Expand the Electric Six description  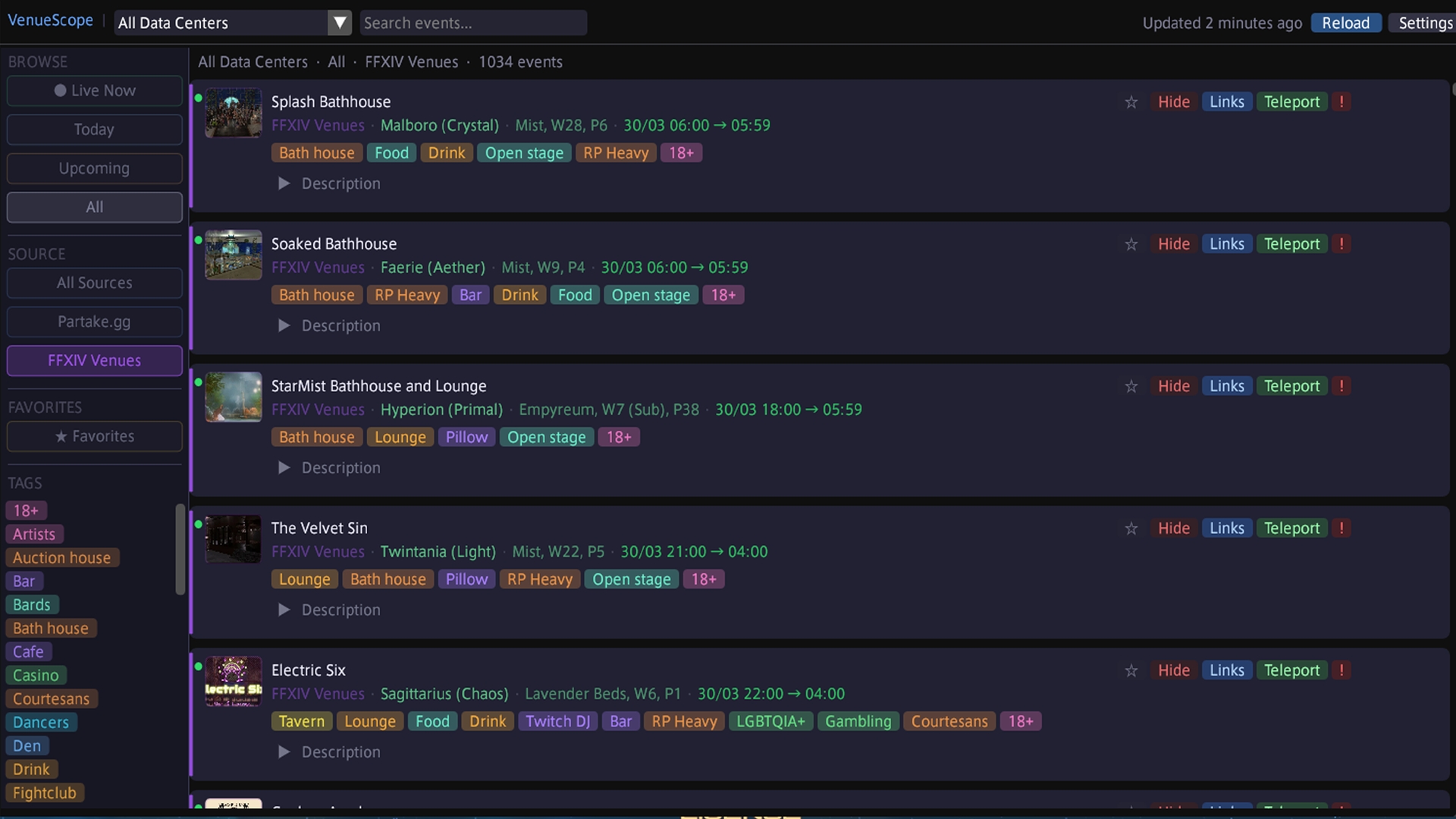coord(329,752)
